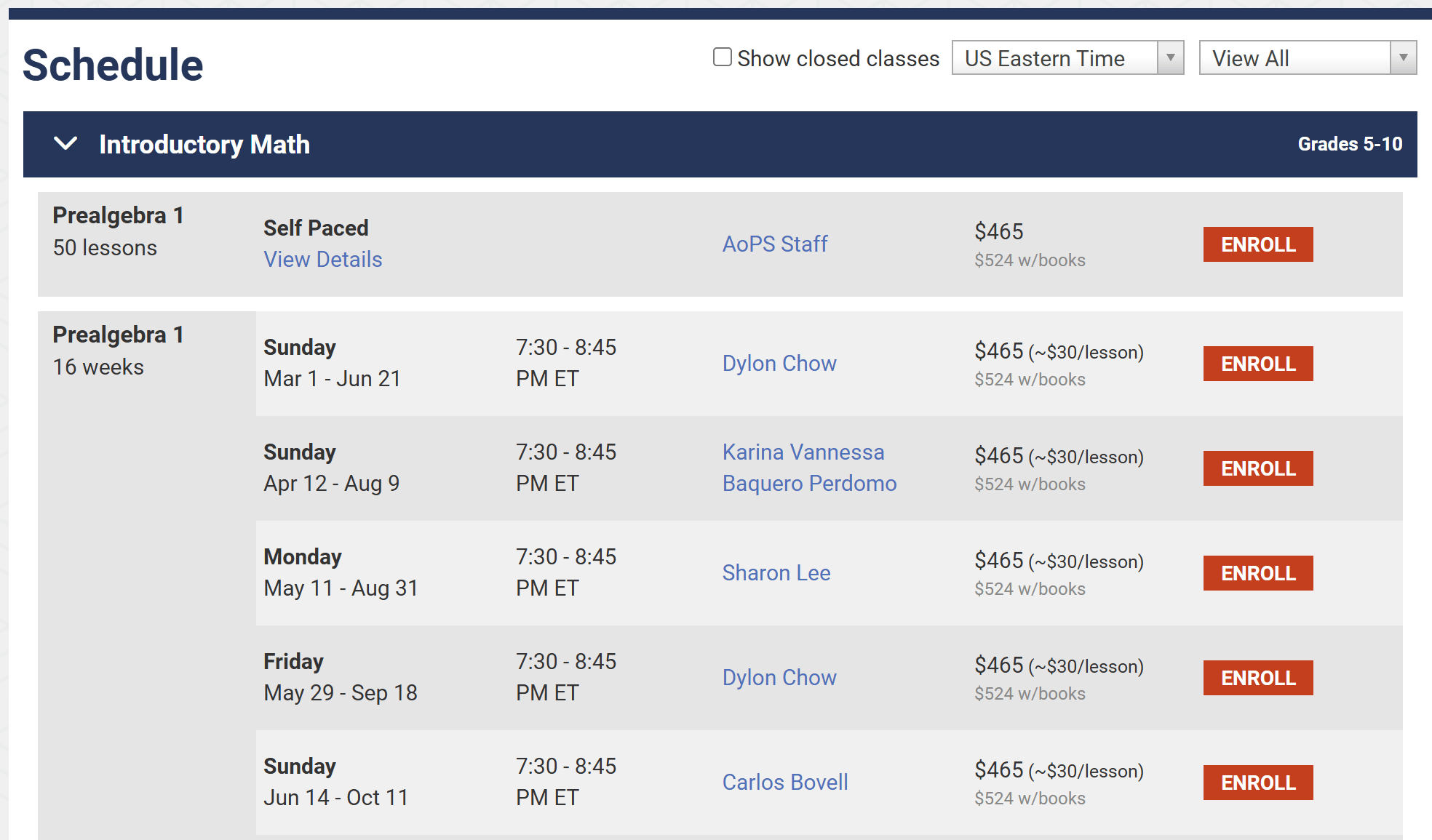Enroll in the Monday May 11 class
This screenshot has width=1432, height=840.
point(1257,573)
